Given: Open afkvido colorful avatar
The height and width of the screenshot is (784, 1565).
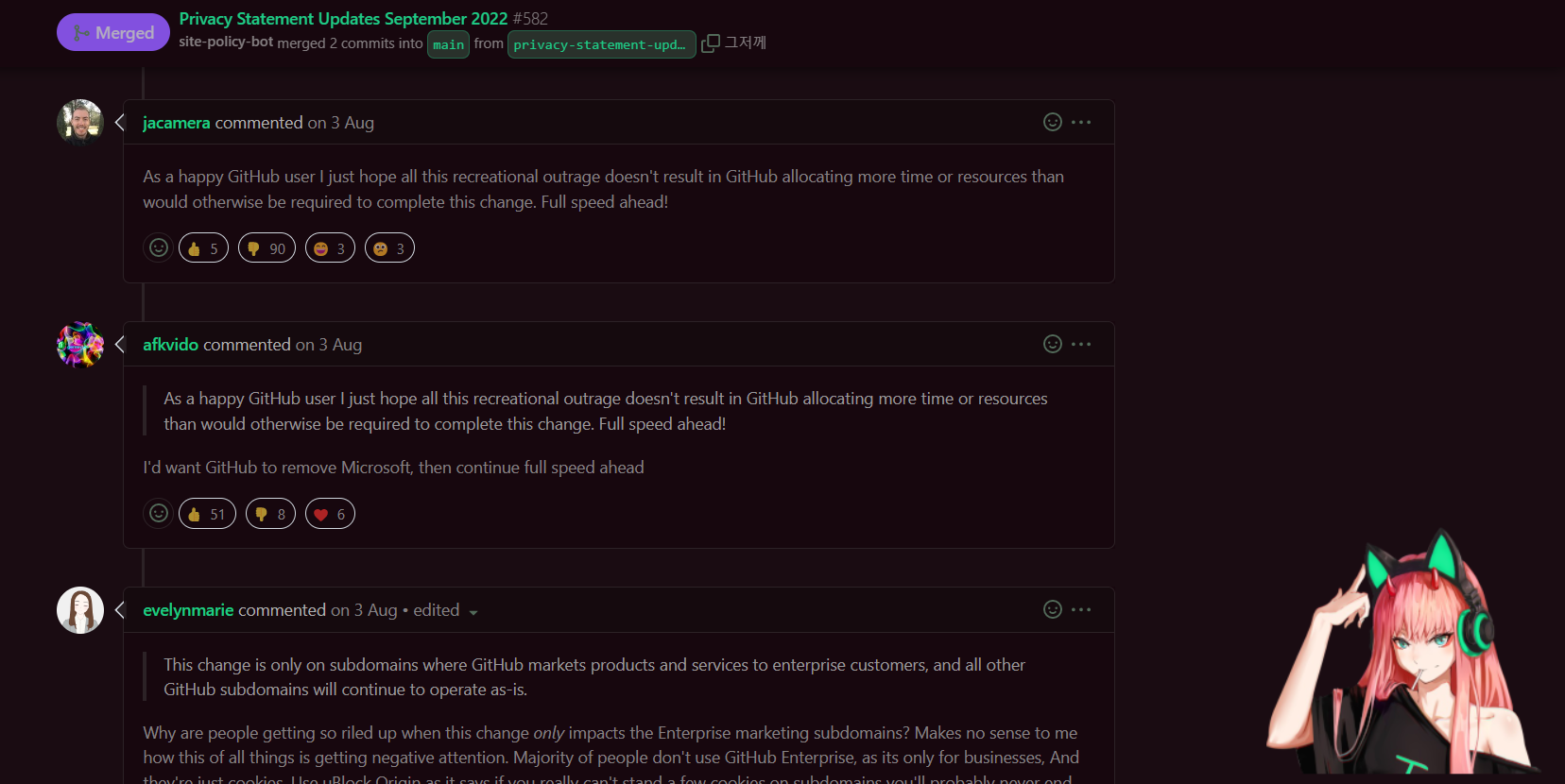Looking at the screenshot, I should pos(80,345).
